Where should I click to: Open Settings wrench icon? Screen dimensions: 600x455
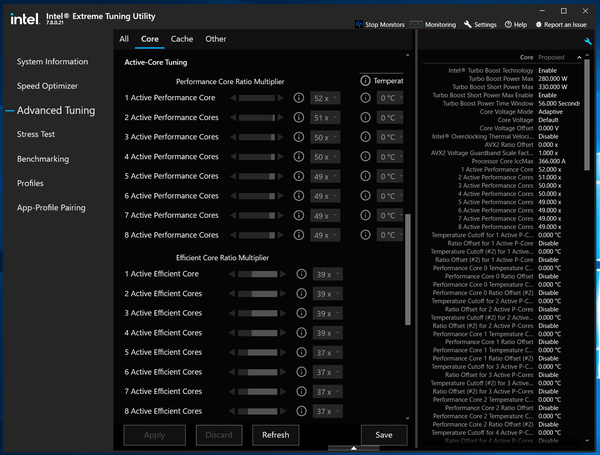pos(468,24)
